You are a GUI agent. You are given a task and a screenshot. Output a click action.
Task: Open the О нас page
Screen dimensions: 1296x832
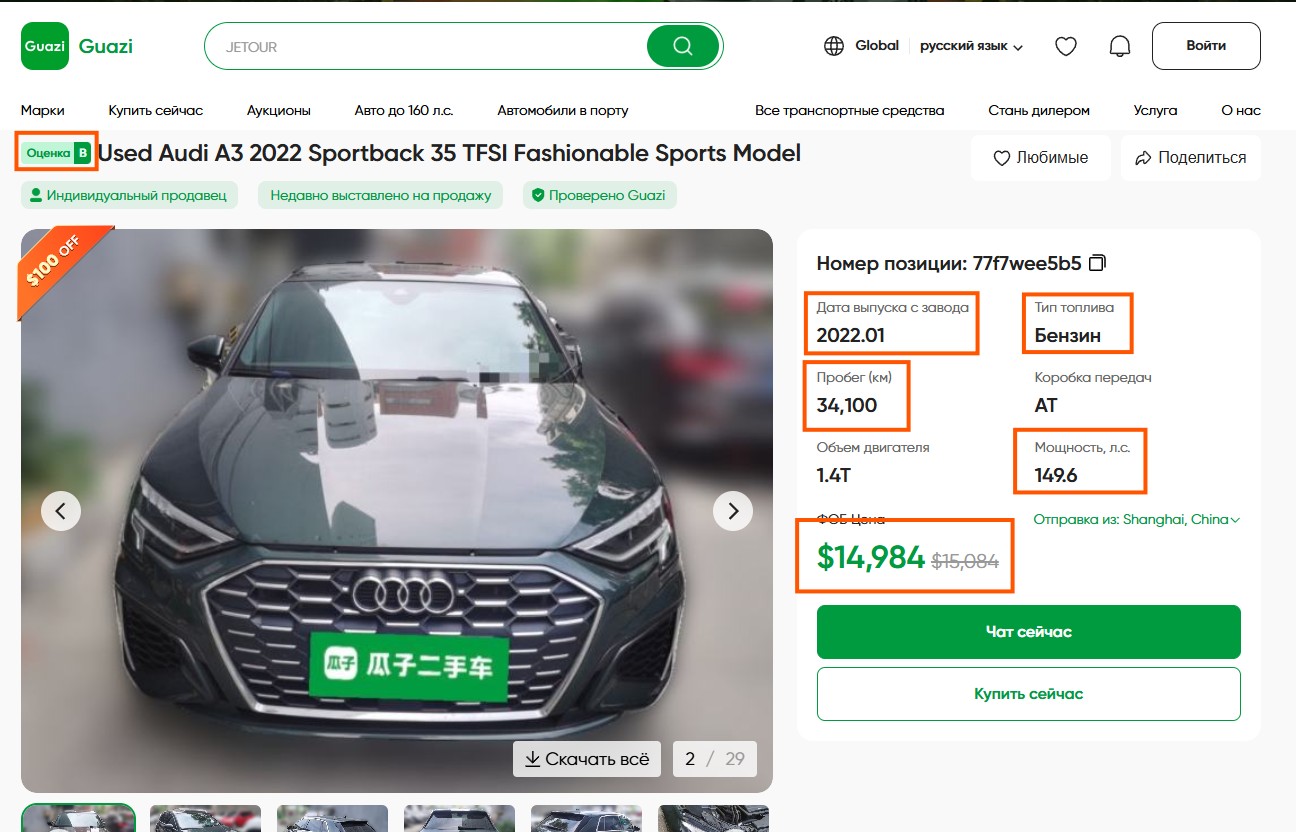point(1241,110)
